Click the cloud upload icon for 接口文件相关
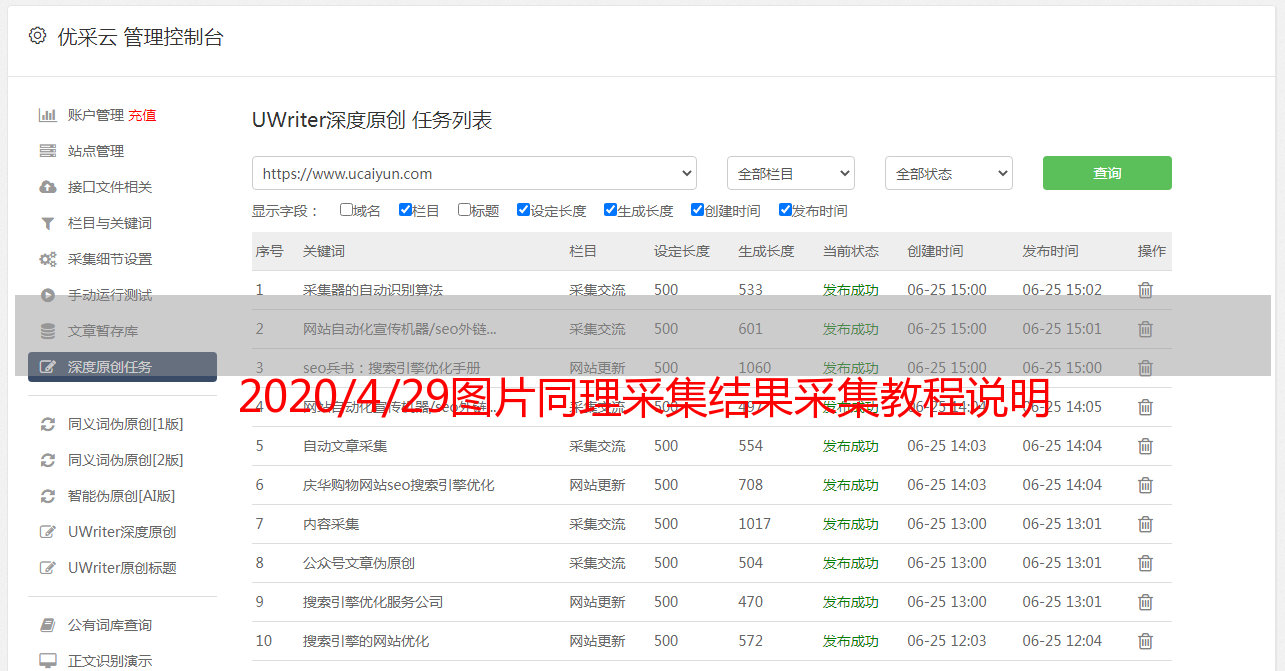Viewport: 1285px width, 671px height. 47,187
